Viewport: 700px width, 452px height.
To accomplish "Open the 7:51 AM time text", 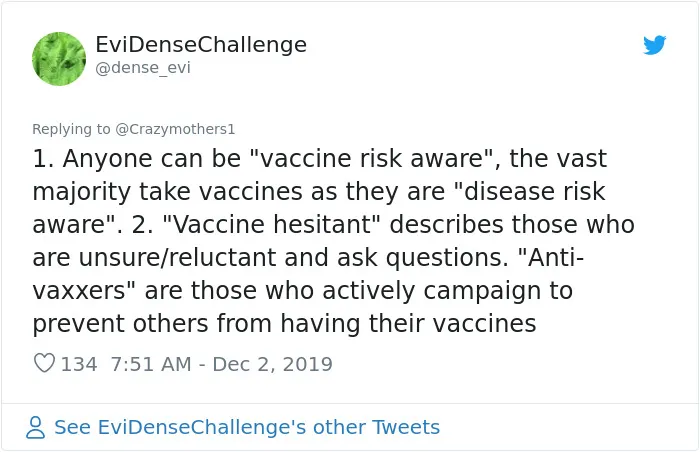I will tap(151, 364).
